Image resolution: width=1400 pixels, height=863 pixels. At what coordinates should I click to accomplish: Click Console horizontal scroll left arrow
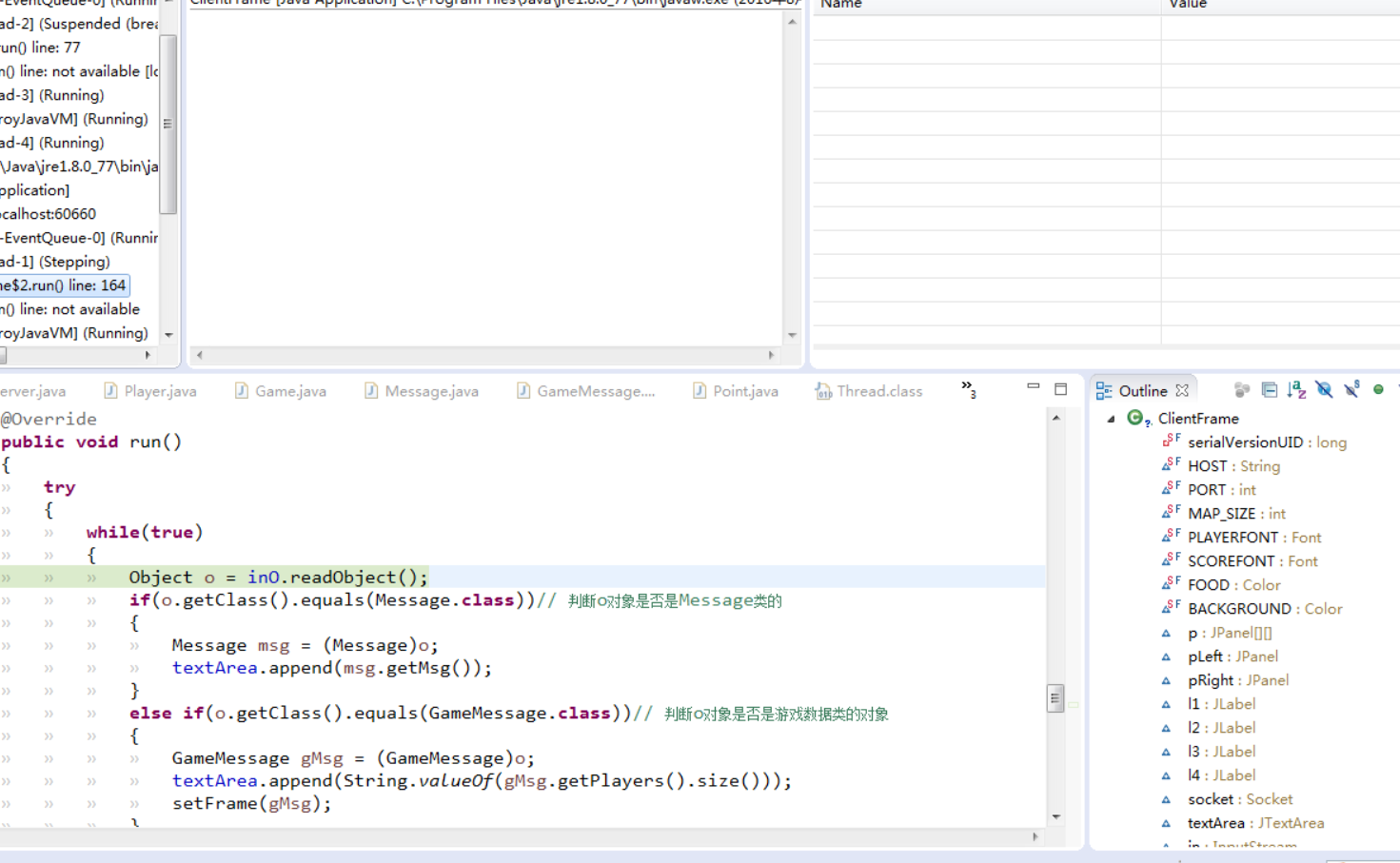click(199, 355)
